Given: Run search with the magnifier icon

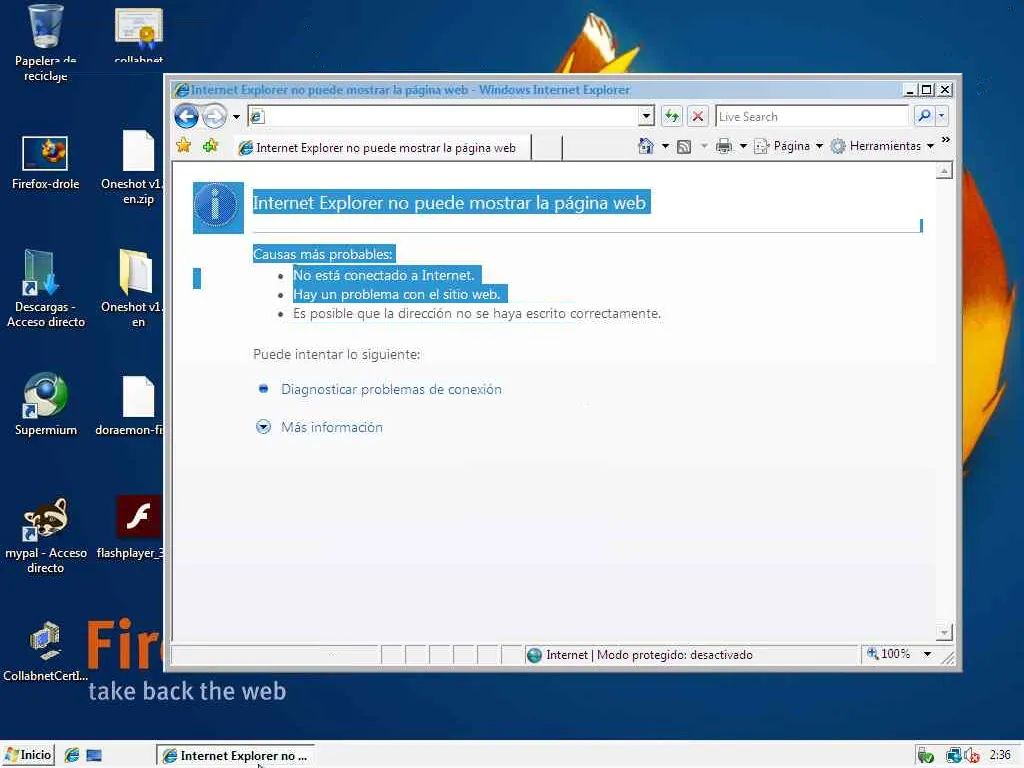Looking at the screenshot, I should click(x=924, y=116).
